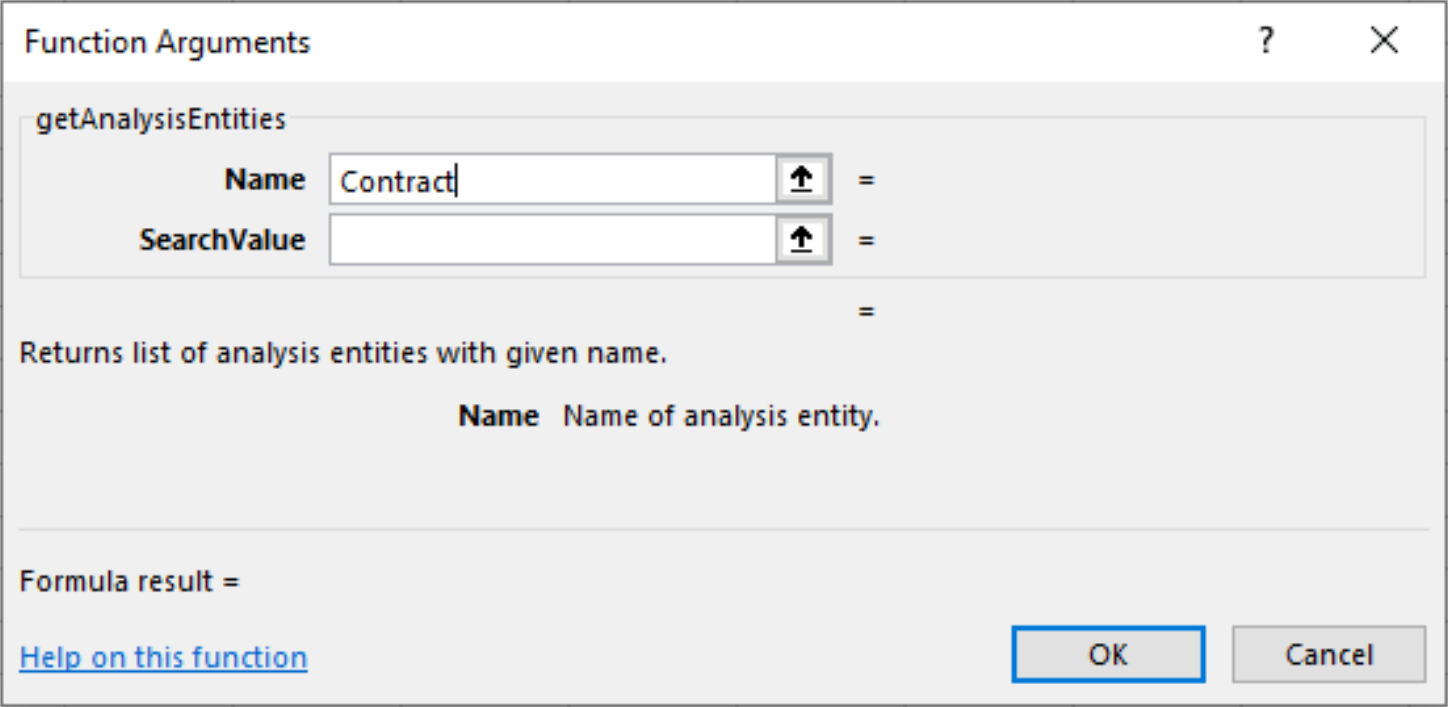Confirm the arguments with OK

pyautogui.click(x=1108, y=655)
